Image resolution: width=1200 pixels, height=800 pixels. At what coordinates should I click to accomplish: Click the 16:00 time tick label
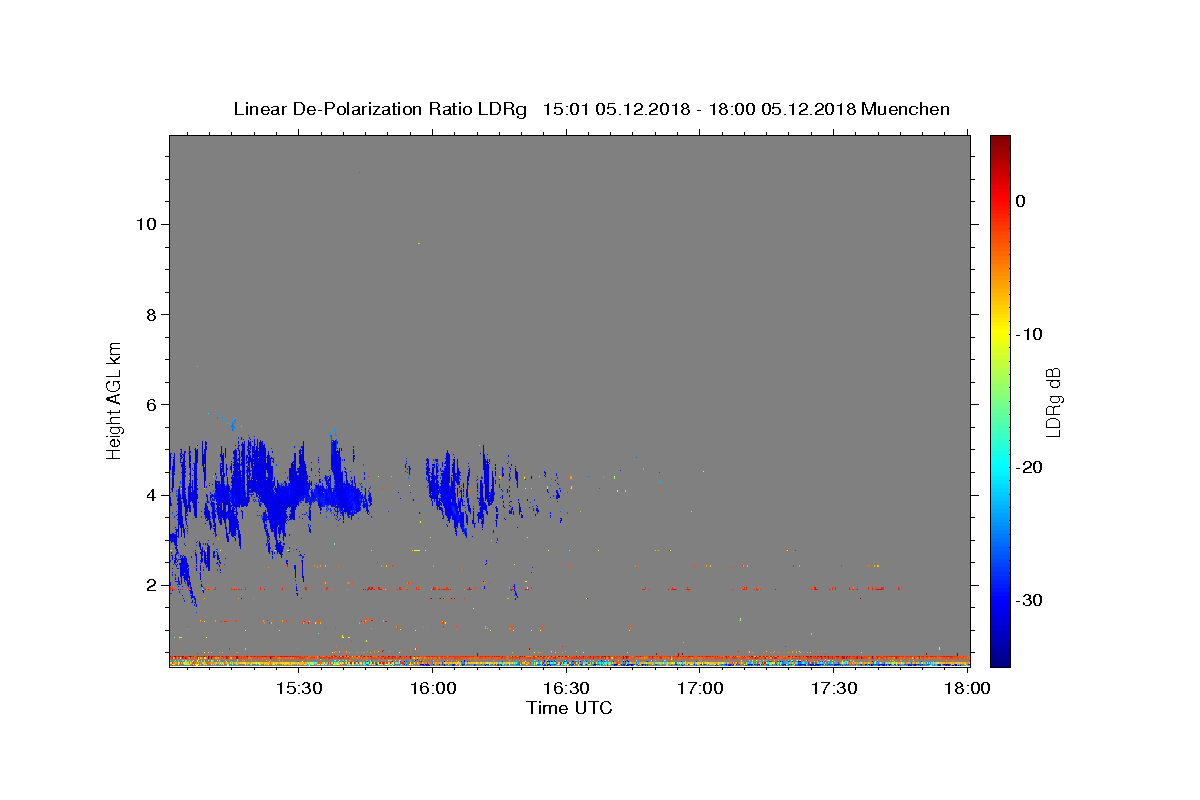pyautogui.click(x=433, y=688)
